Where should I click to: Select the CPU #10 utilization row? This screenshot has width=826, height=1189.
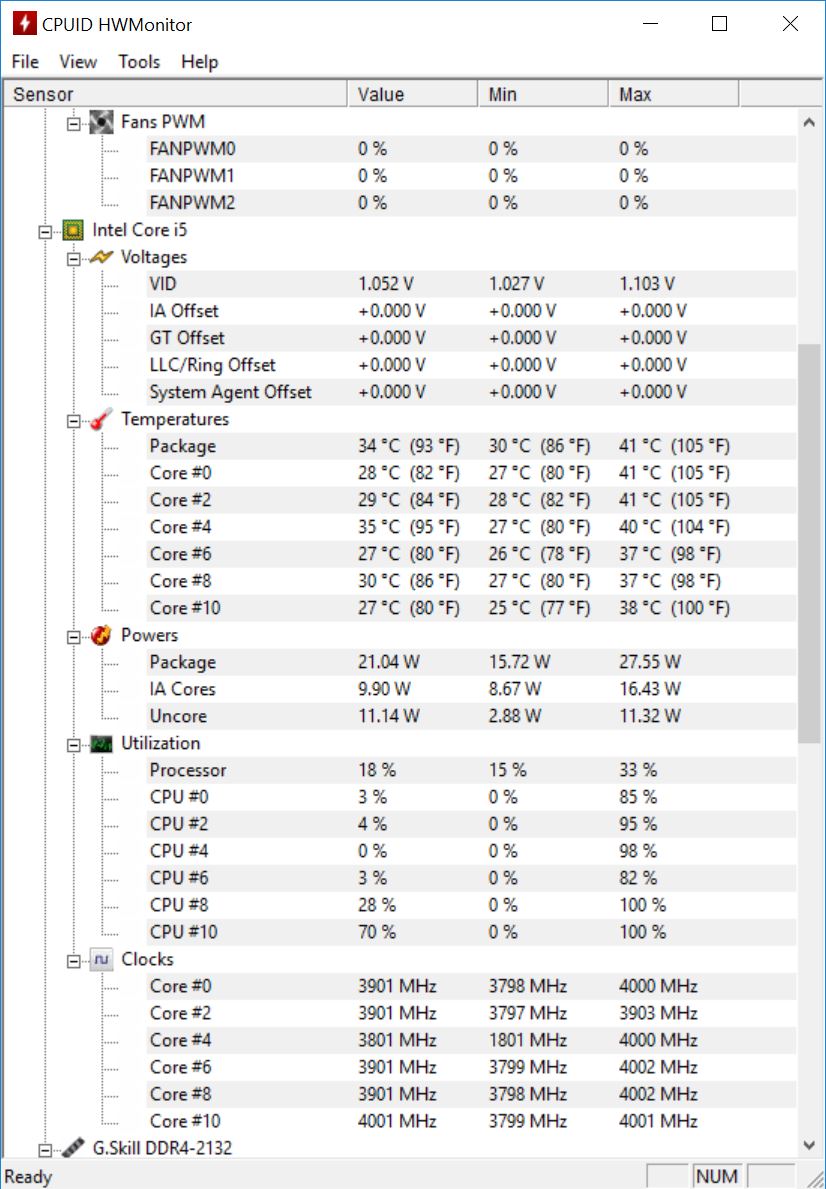coord(183,932)
